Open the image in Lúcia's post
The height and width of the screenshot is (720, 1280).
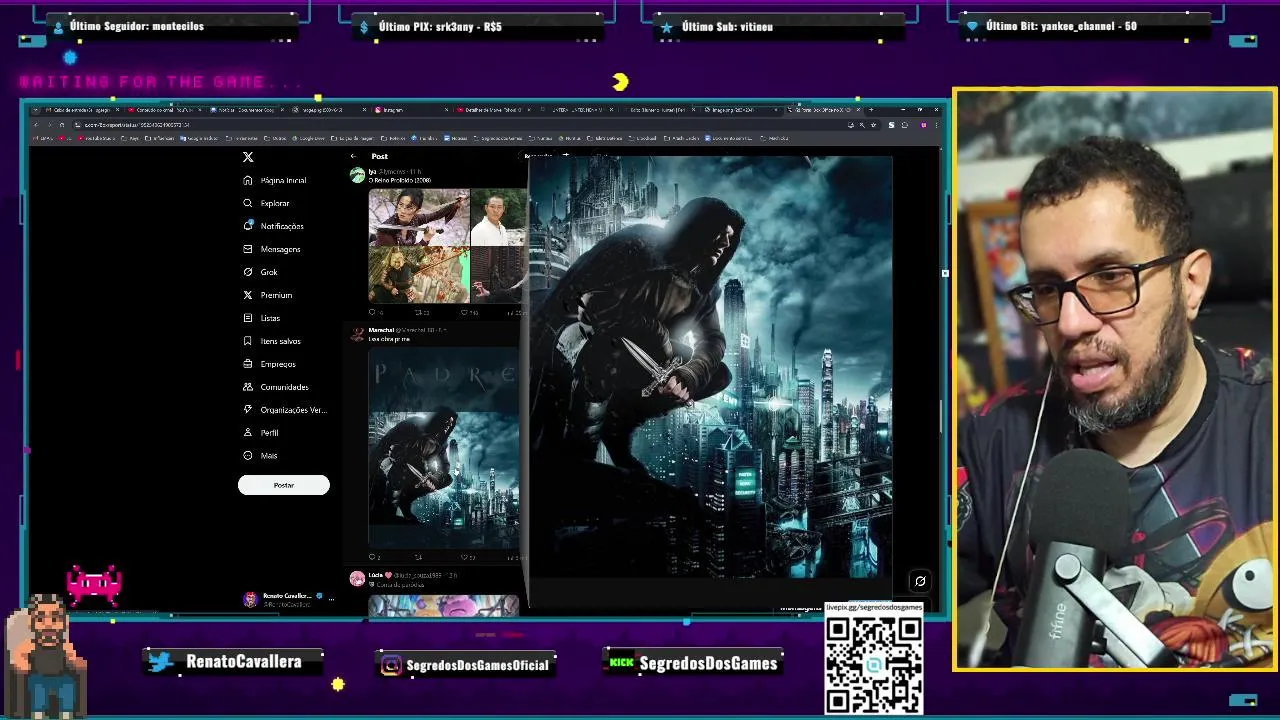click(444, 604)
